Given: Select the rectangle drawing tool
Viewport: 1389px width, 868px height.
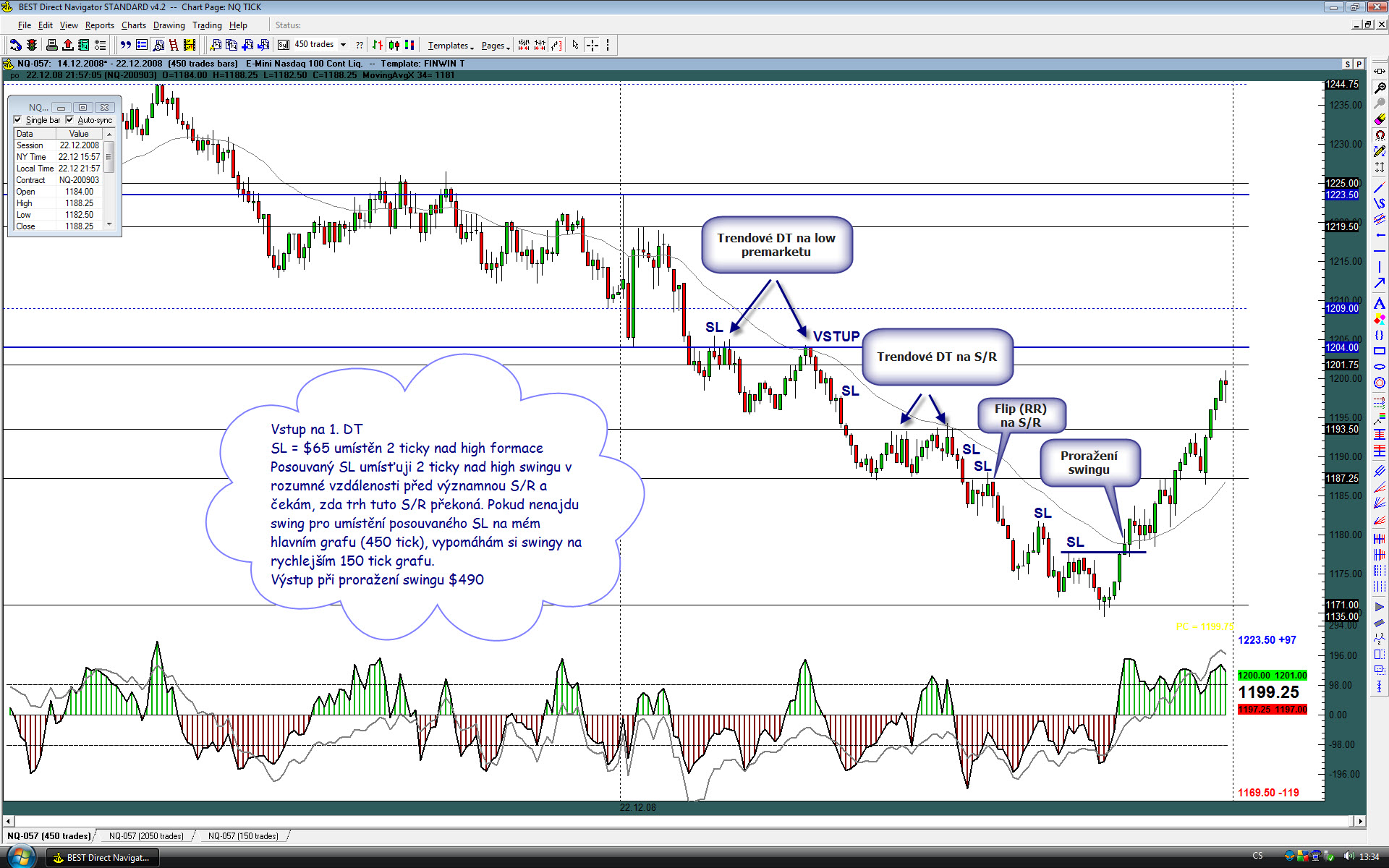Looking at the screenshot, I should pos(1380,351).
